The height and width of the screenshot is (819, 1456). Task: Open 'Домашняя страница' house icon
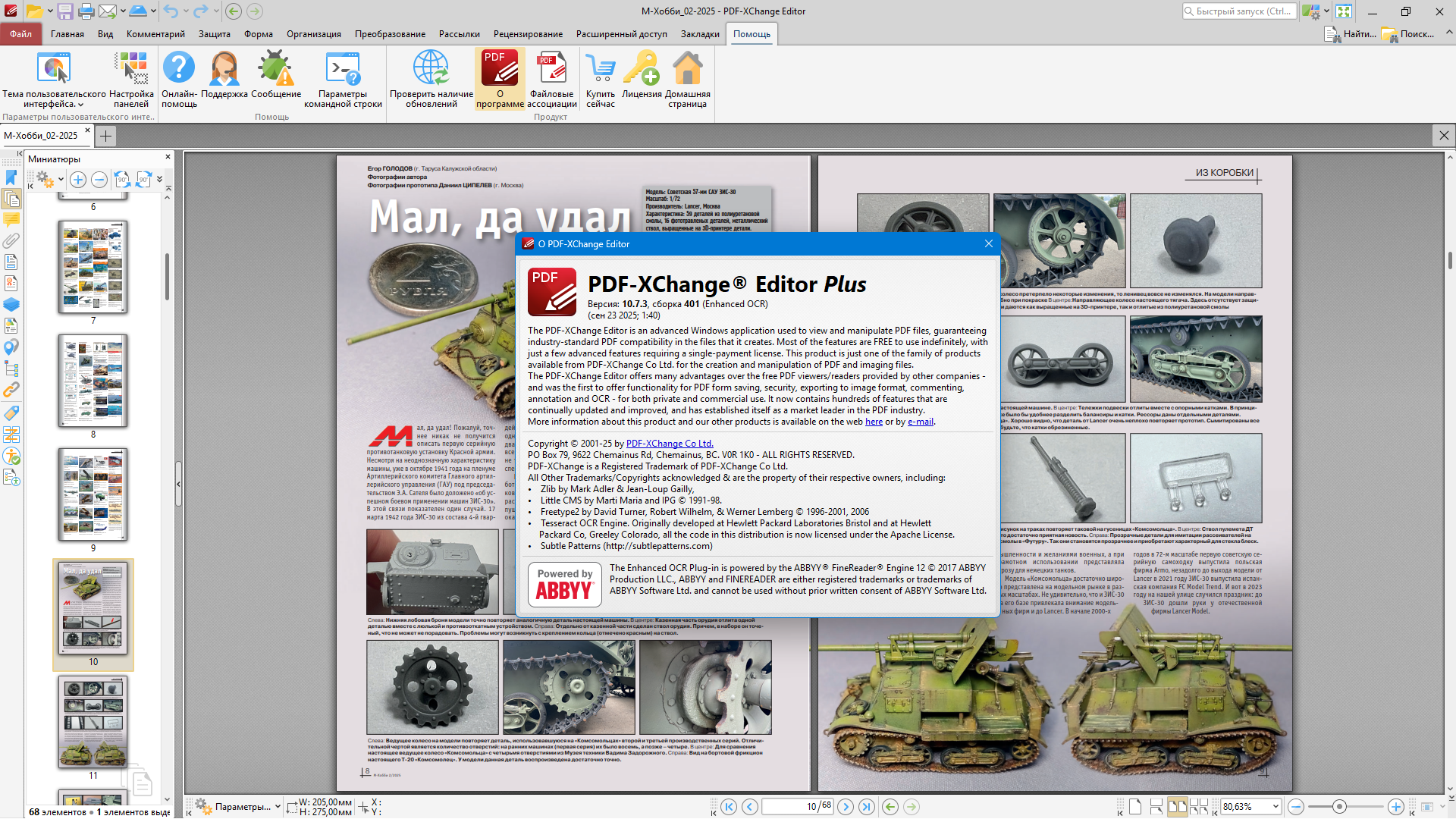pos(688,68)
